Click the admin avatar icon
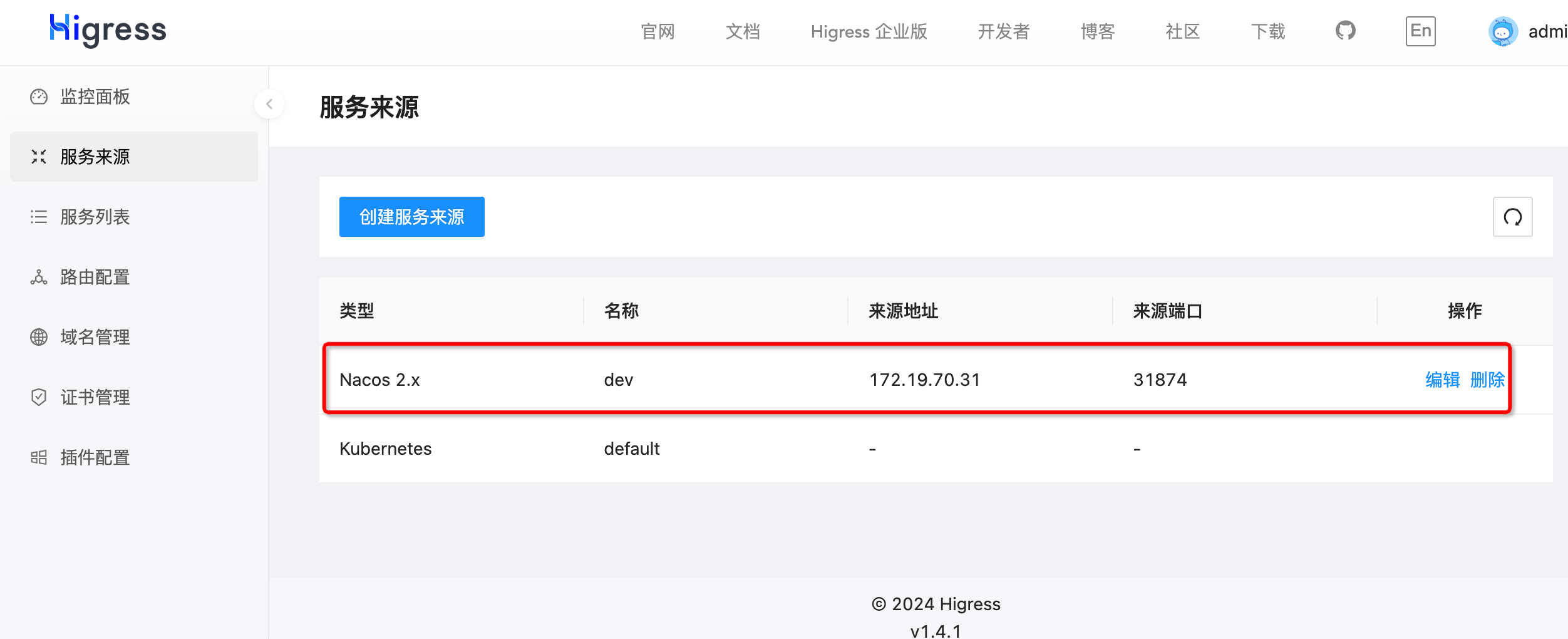 1503,31
